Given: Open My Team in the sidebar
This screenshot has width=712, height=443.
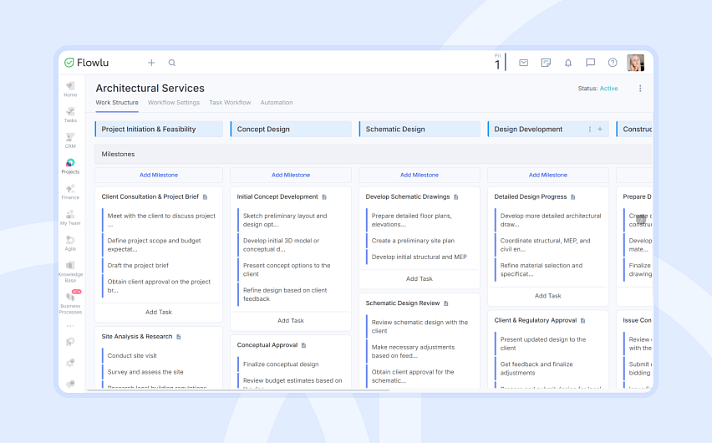Looking at the screenshot, I should point(70,217).
